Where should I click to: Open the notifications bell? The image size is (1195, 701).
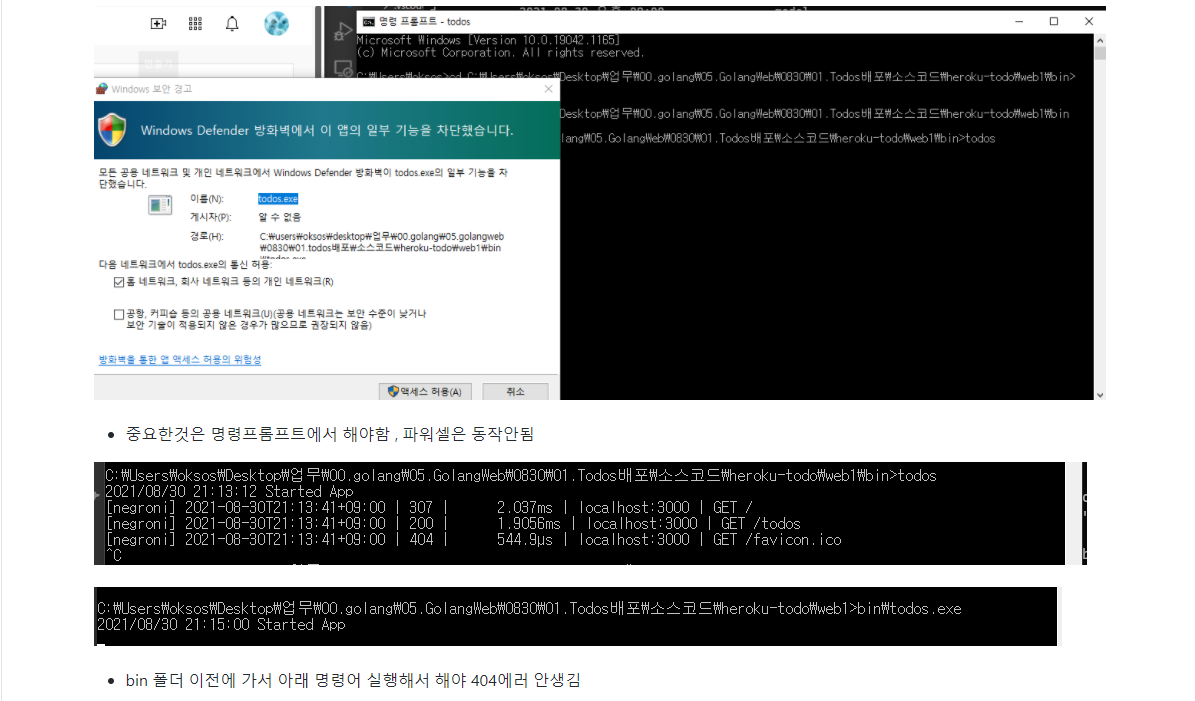(x=232, y=24)
